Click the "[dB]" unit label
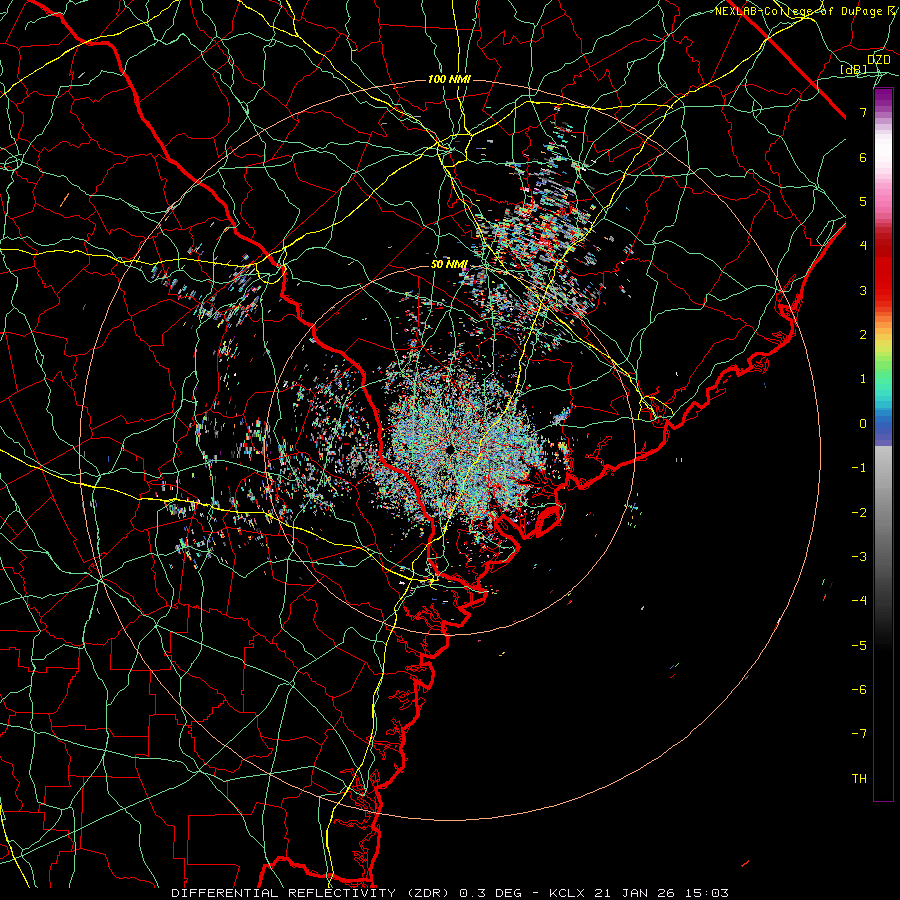The image size is (900, 900). pyautogui.click(x=854, y=69)
